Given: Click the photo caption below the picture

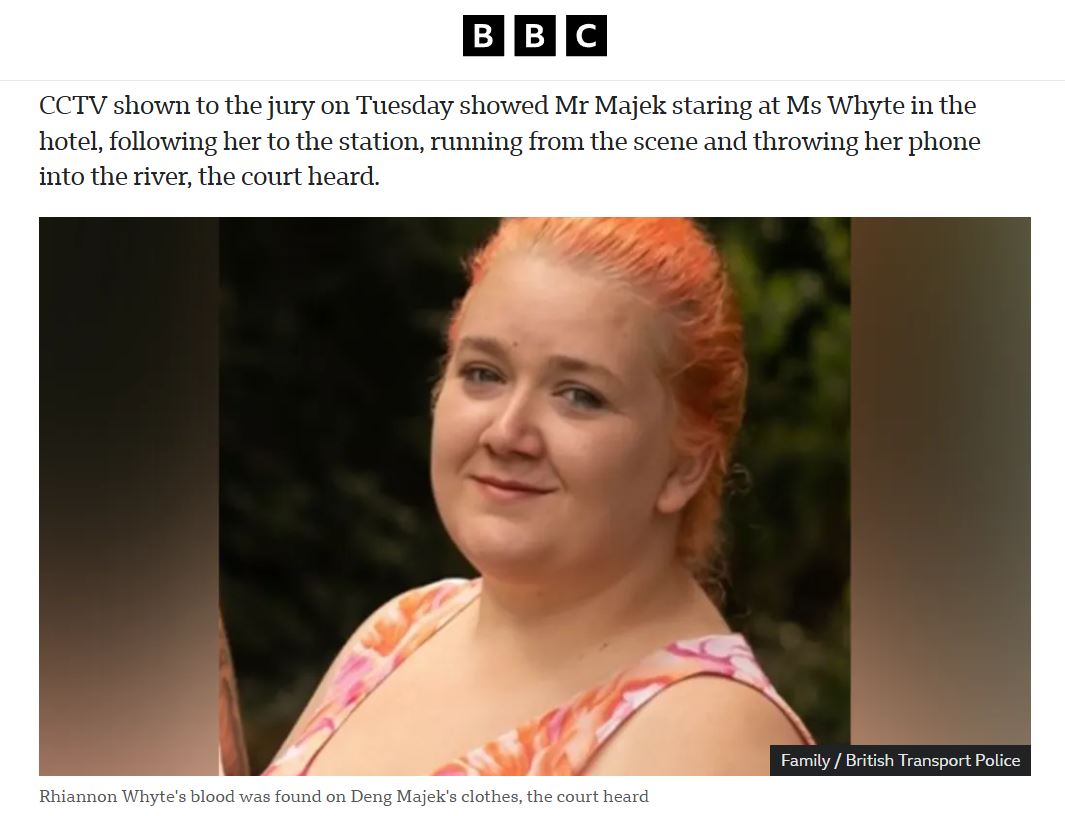Looking at the screenshot, I should 344,796.
